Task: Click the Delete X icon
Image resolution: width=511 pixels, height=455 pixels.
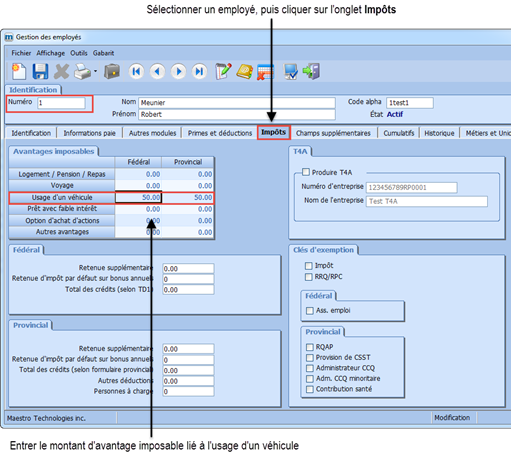Action: pyautogui.click(x=61, y=72)
